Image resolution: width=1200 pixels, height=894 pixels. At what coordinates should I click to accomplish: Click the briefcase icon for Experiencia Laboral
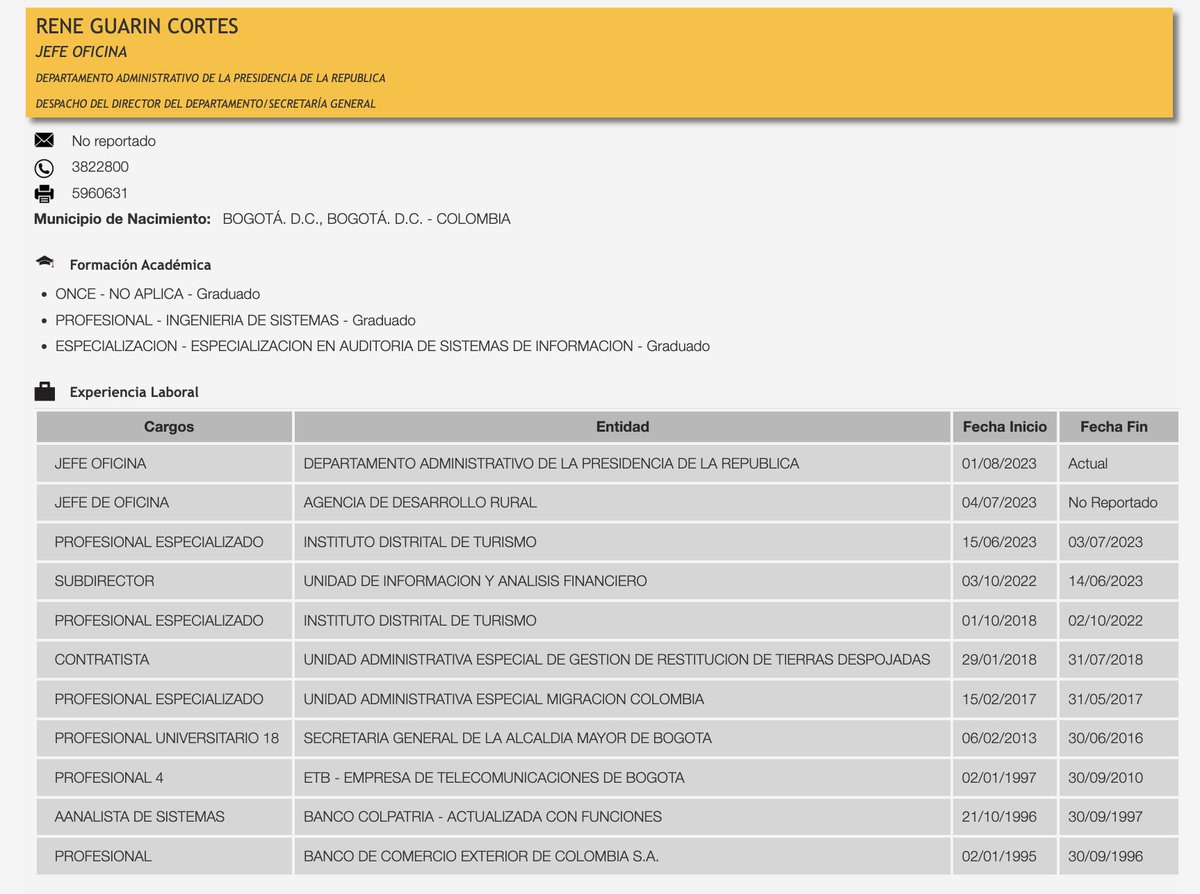[x=45, y=392]
